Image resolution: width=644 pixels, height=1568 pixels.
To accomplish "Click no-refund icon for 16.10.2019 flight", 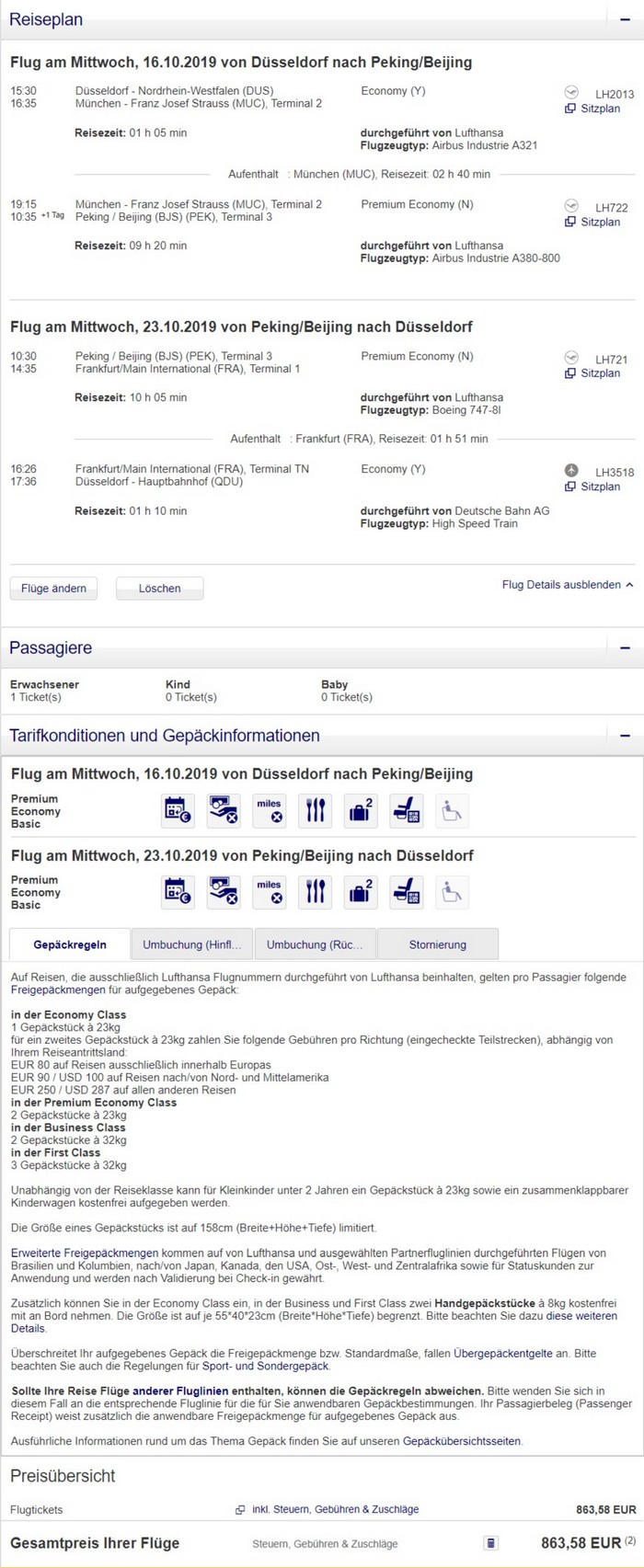I will point(224,811).
